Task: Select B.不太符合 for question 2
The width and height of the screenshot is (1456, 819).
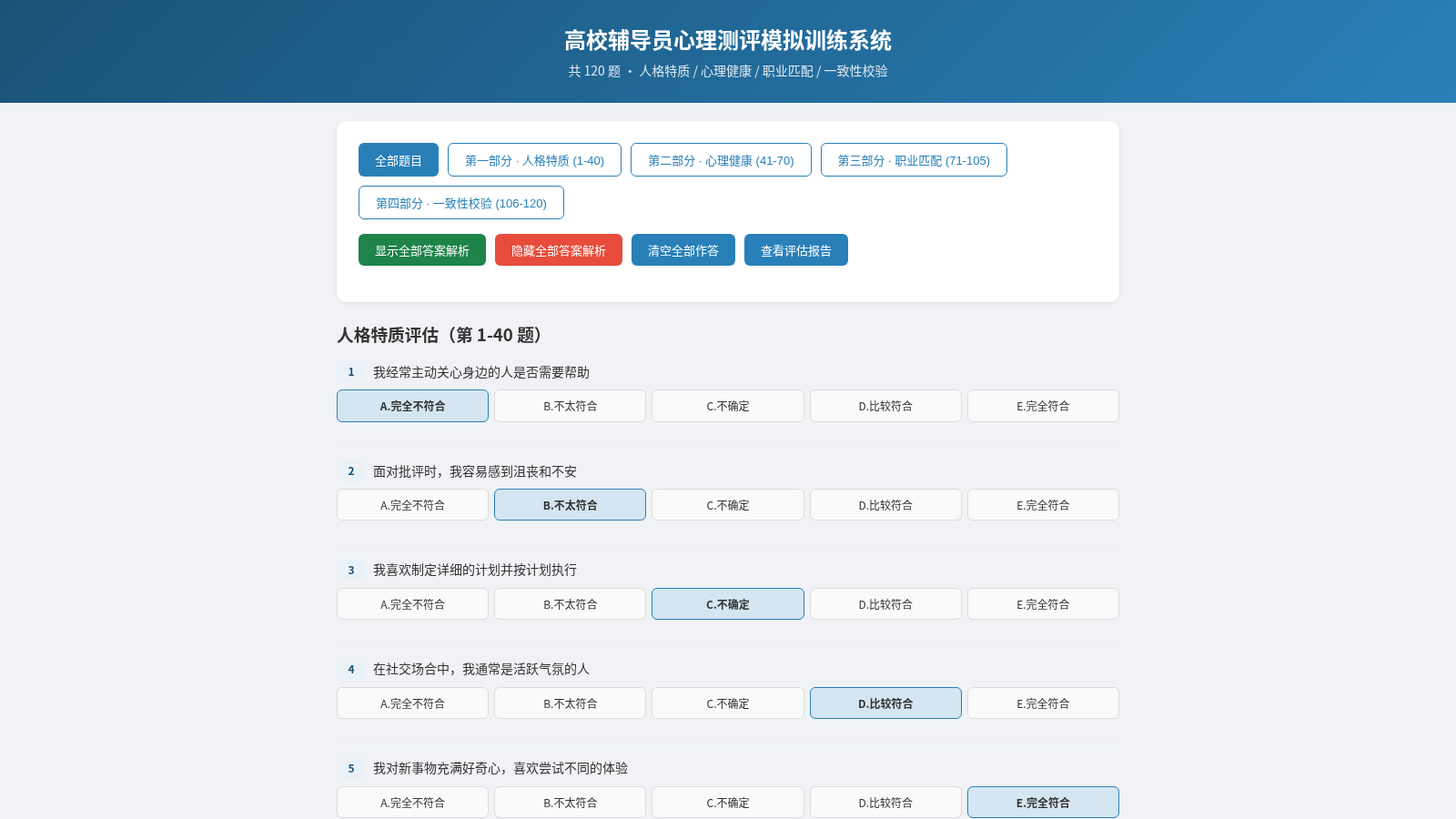Action: [570, 505]
